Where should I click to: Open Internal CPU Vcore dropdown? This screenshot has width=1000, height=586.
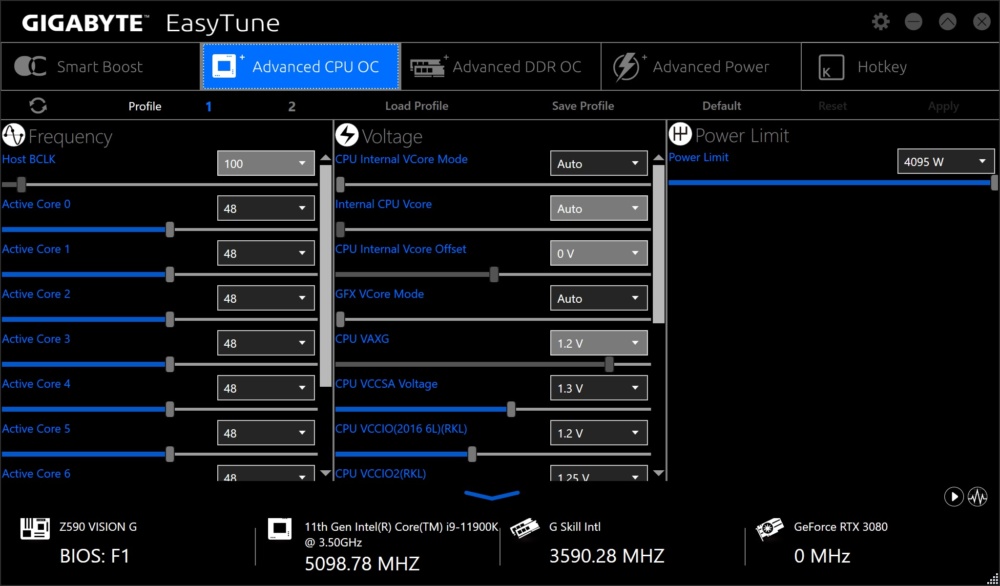tap(598, 208)
